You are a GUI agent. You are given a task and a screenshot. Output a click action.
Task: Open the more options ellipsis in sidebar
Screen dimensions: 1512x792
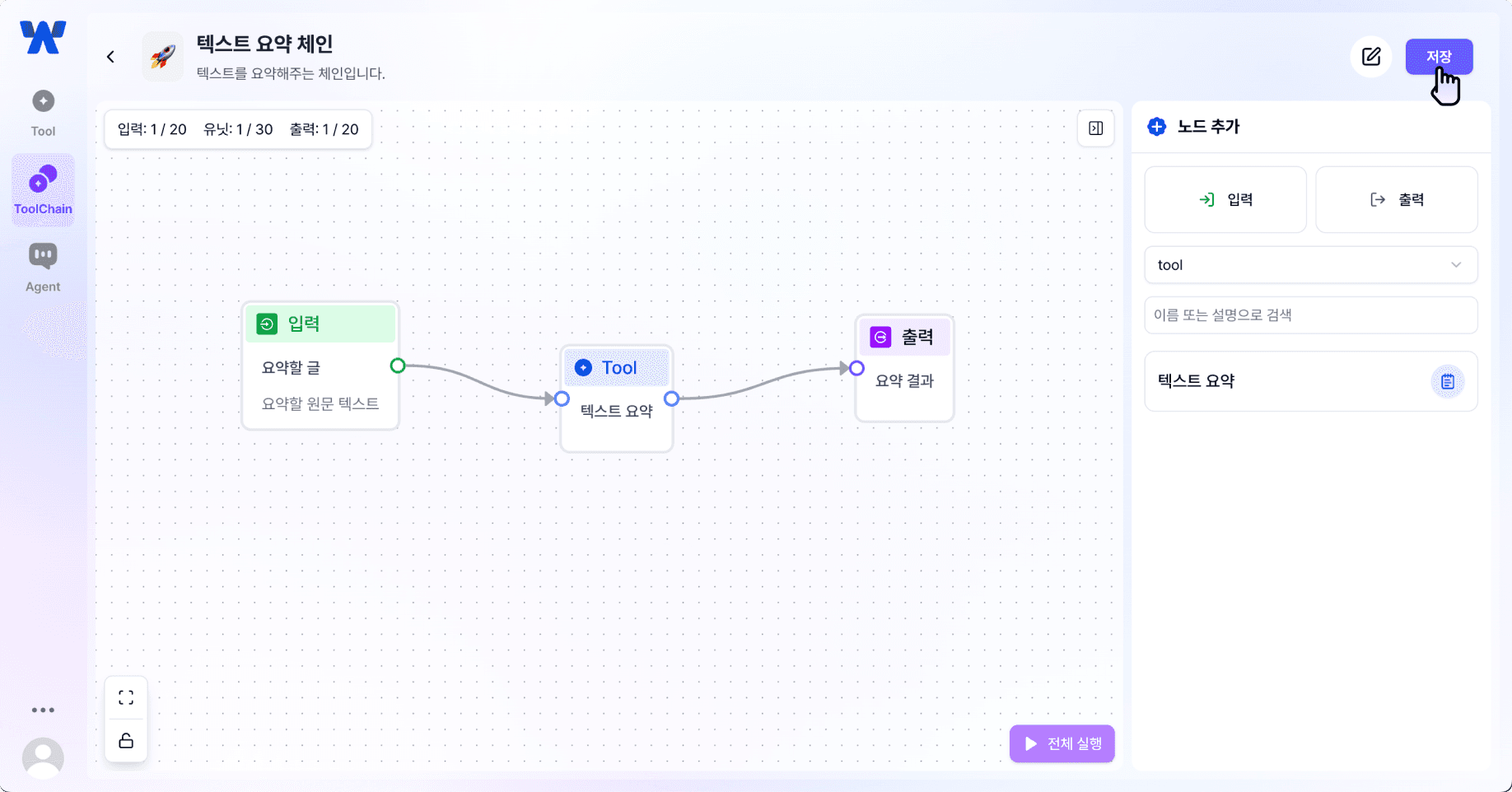click(43, 710)
